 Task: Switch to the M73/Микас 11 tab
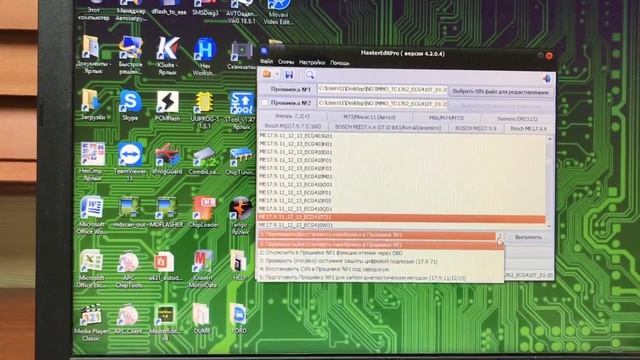(369, 117)
